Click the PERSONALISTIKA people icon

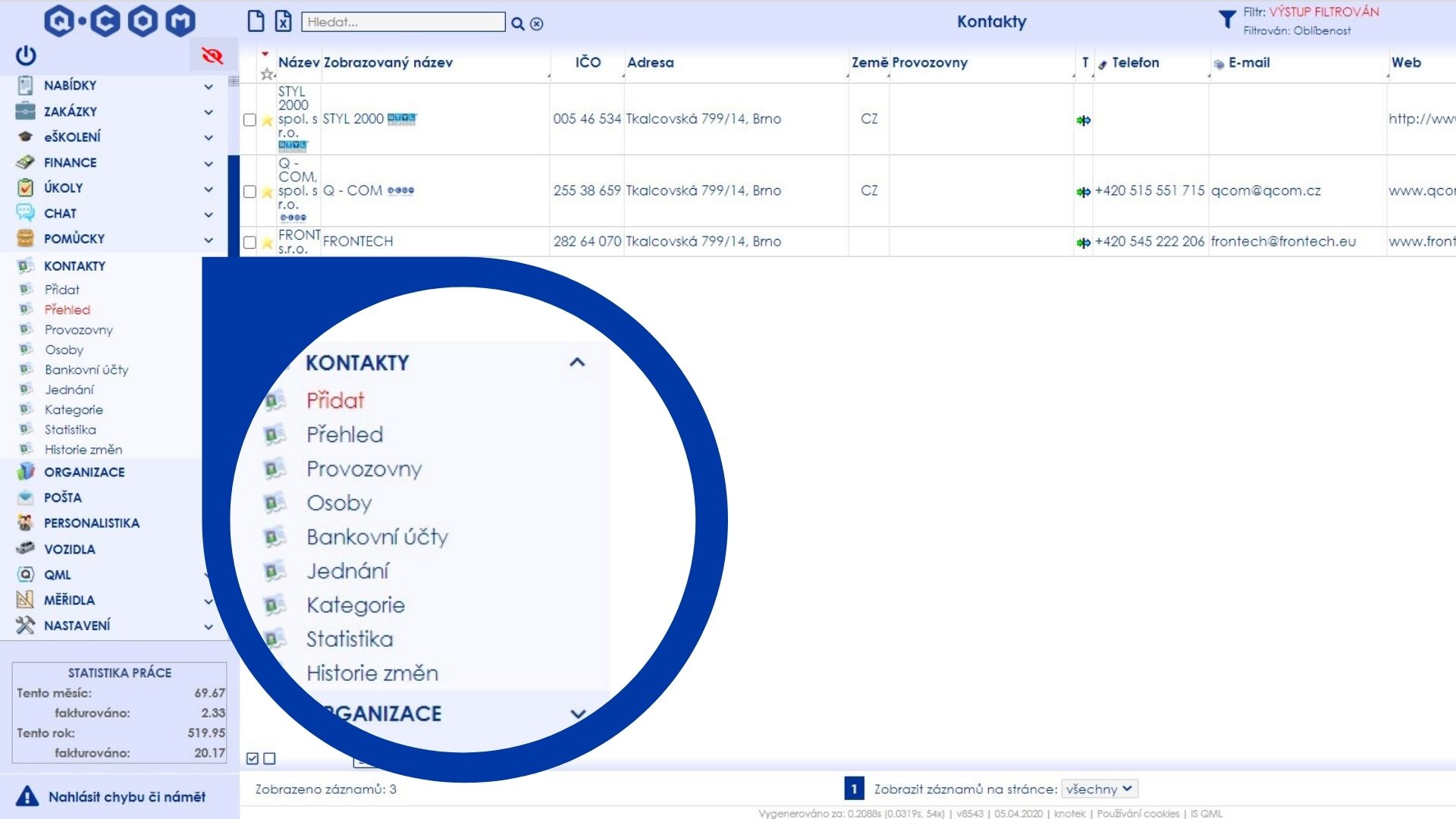(25, 522)
